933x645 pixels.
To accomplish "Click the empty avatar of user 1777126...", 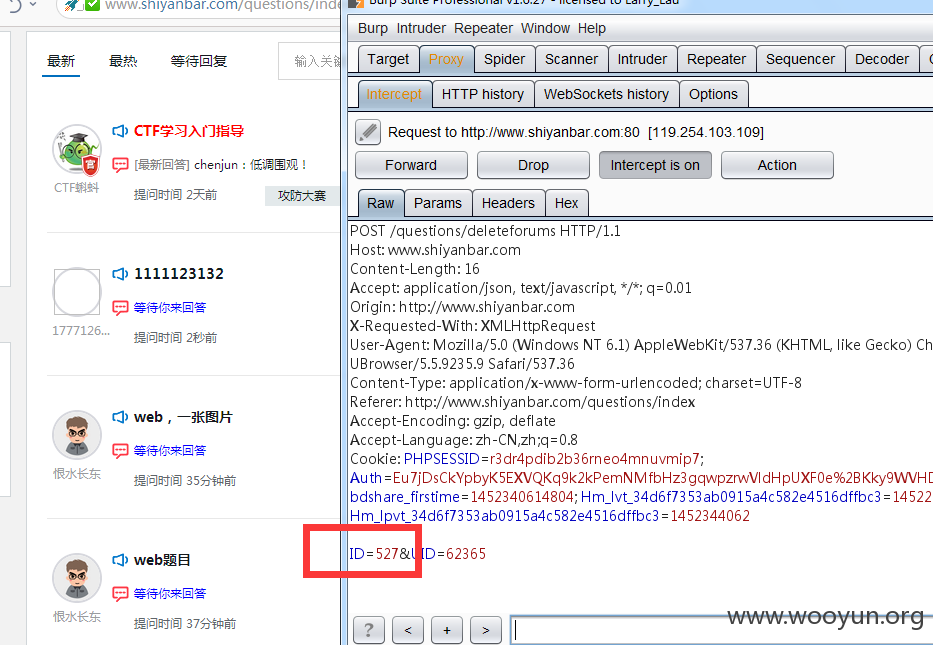I will click(x=77, y=292).
